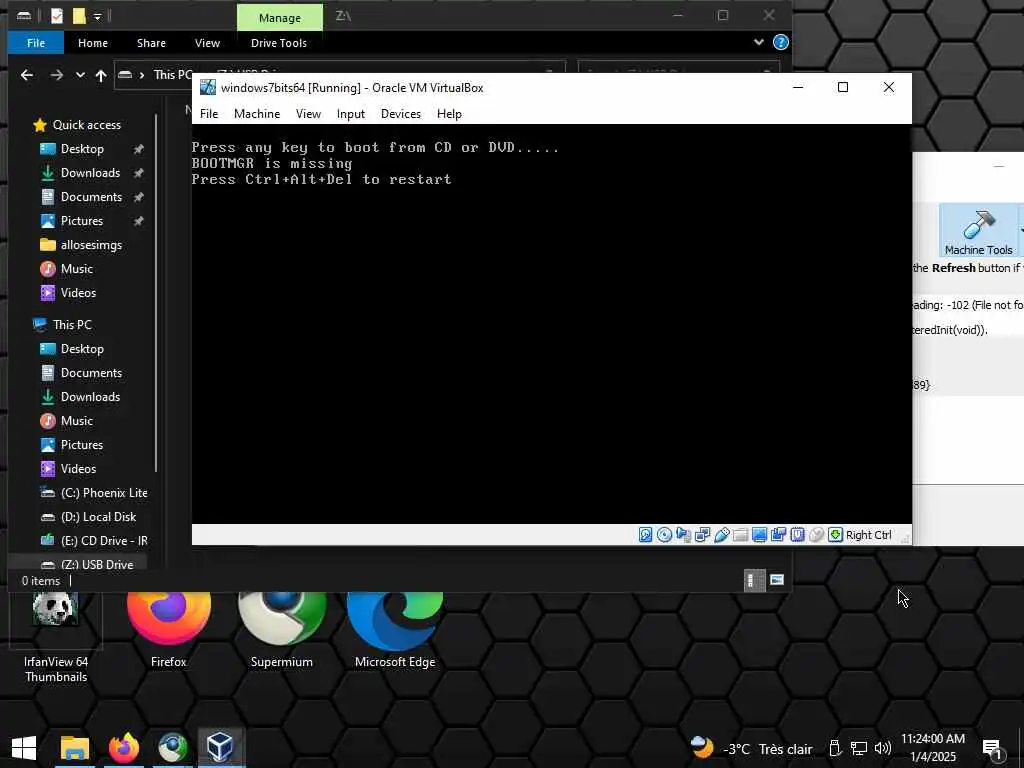Viewport: 1024px width, 768px height.
Task: Open the Windows Start menu
Action: click(24, 748)
